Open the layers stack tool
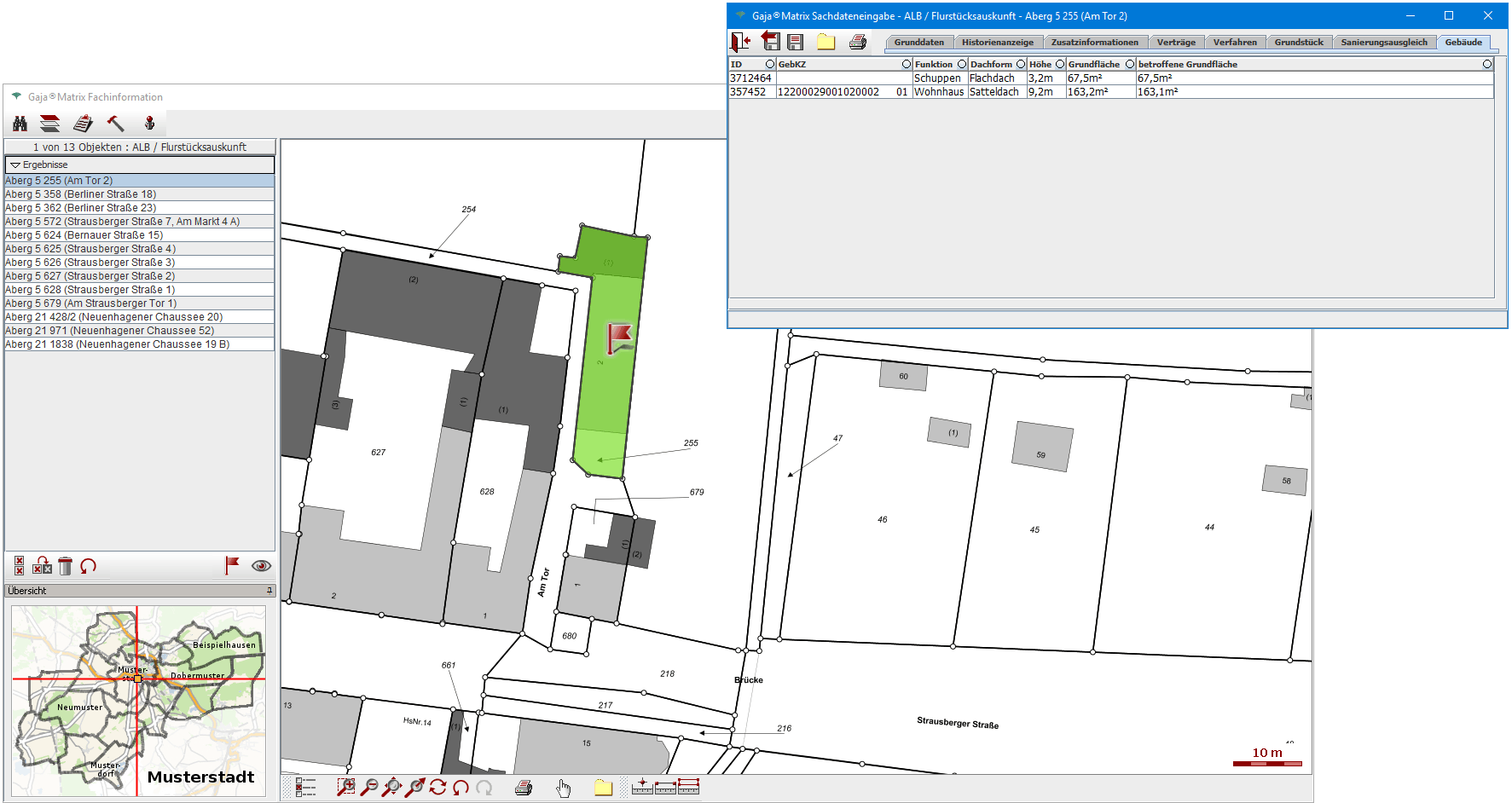 [x=50, y=124]
